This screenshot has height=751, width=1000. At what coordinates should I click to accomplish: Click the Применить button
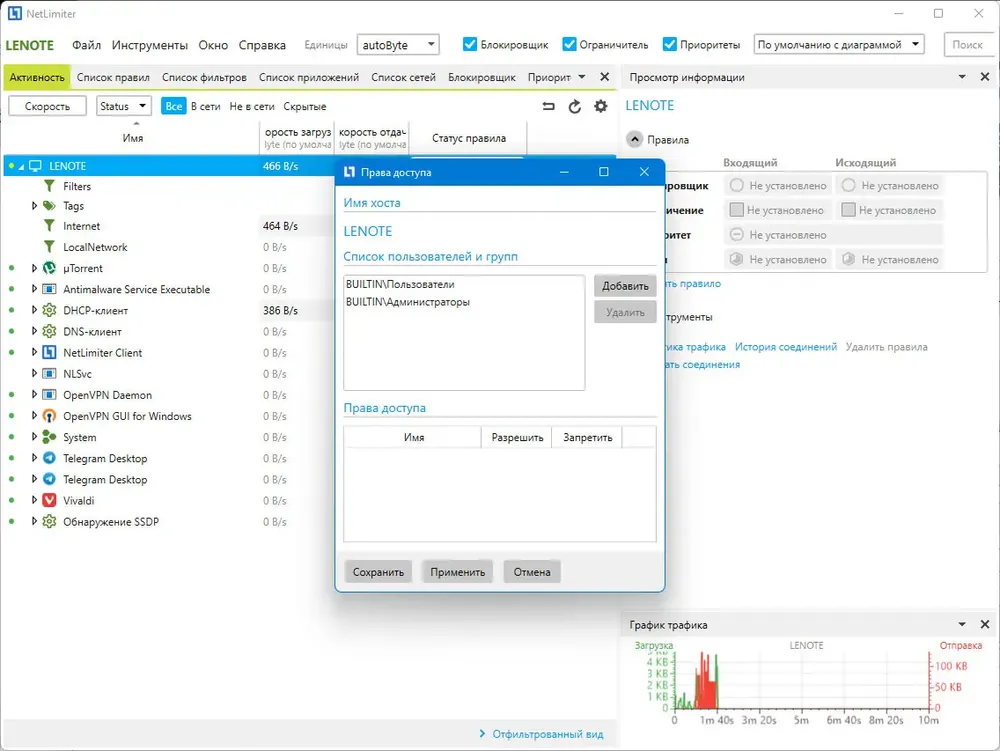click(x=457, y=572)
